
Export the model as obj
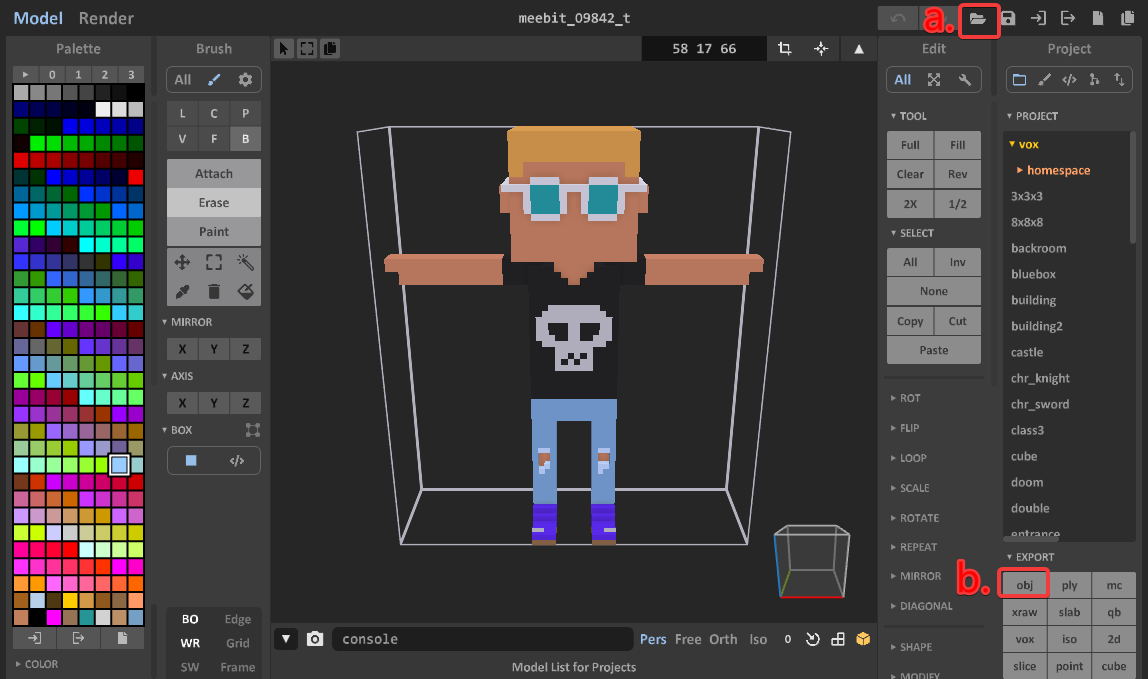(1024, 585)
